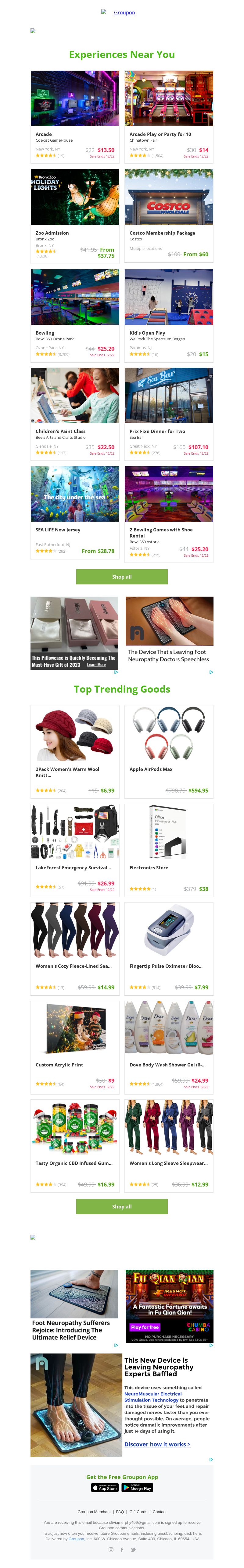
Task: Open the FAQ footer link
Action: (120, 1511)
